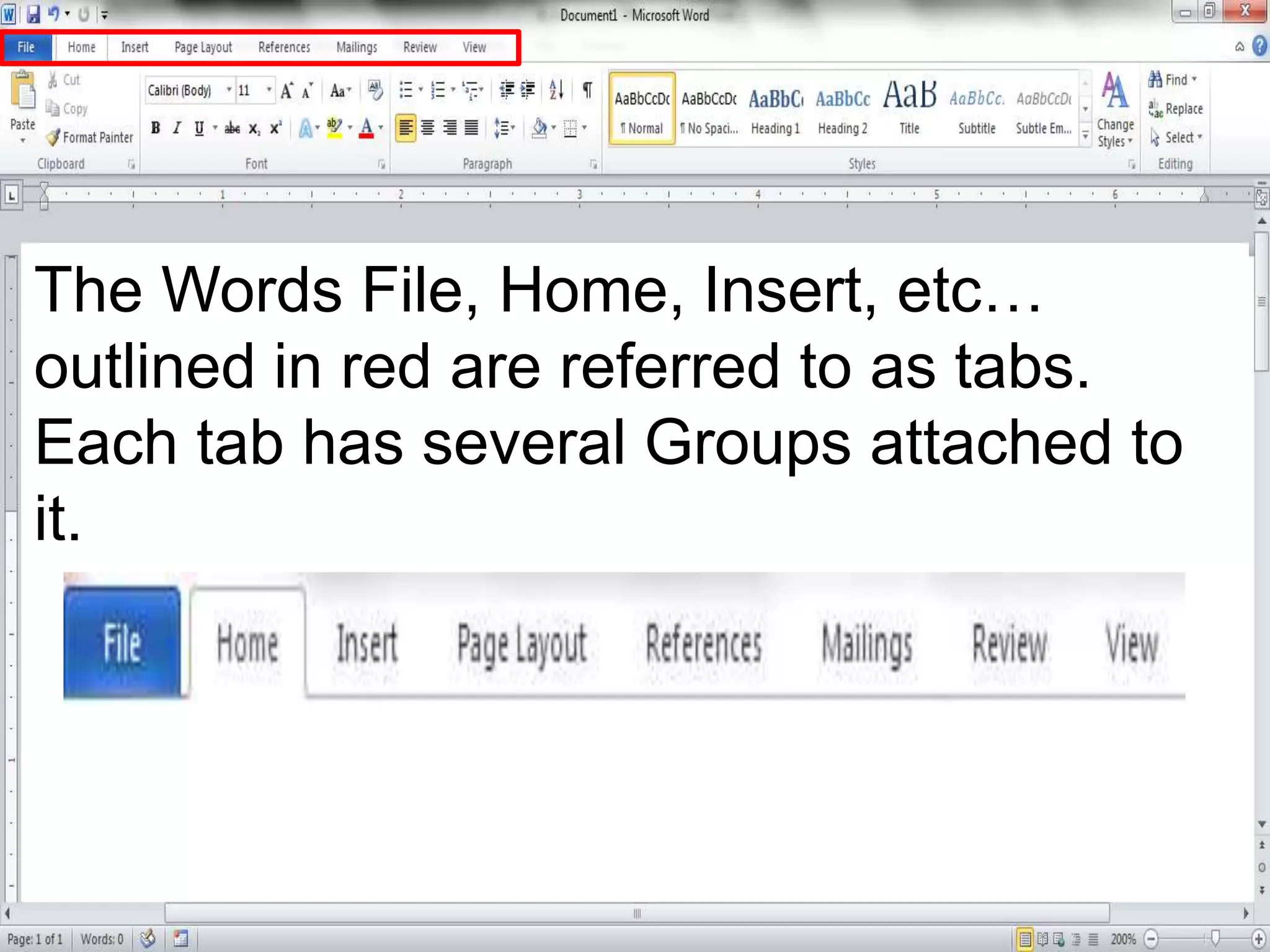The image size is (1270, 952).
Task: Open the Line Spacing dropdown
Action: click(505, 128)
